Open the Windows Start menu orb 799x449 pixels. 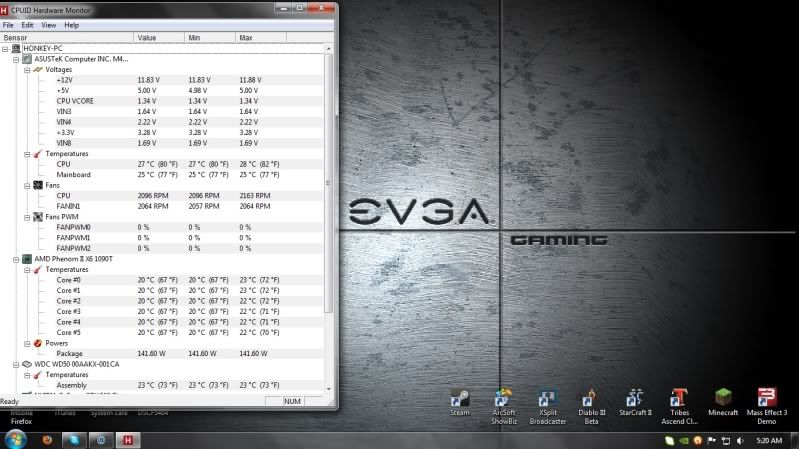pyautogui.click(x=15, y=440)
